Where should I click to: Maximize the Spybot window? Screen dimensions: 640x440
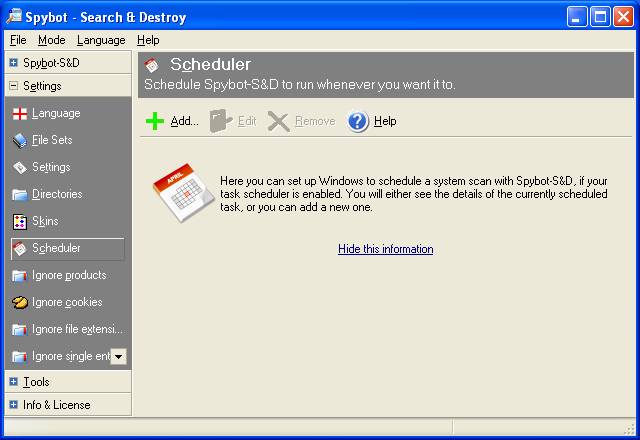click(600, 17)
